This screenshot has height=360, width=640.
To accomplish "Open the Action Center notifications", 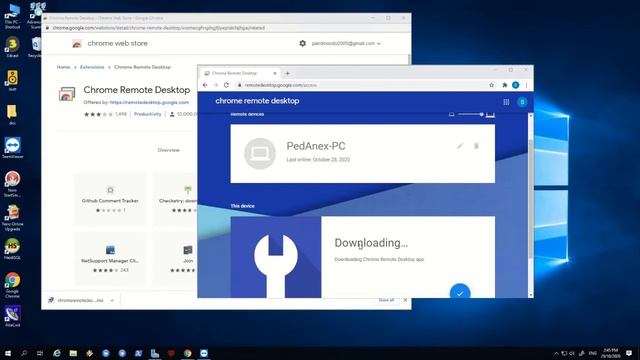I will pyautogui.click(x=629, y=353).
